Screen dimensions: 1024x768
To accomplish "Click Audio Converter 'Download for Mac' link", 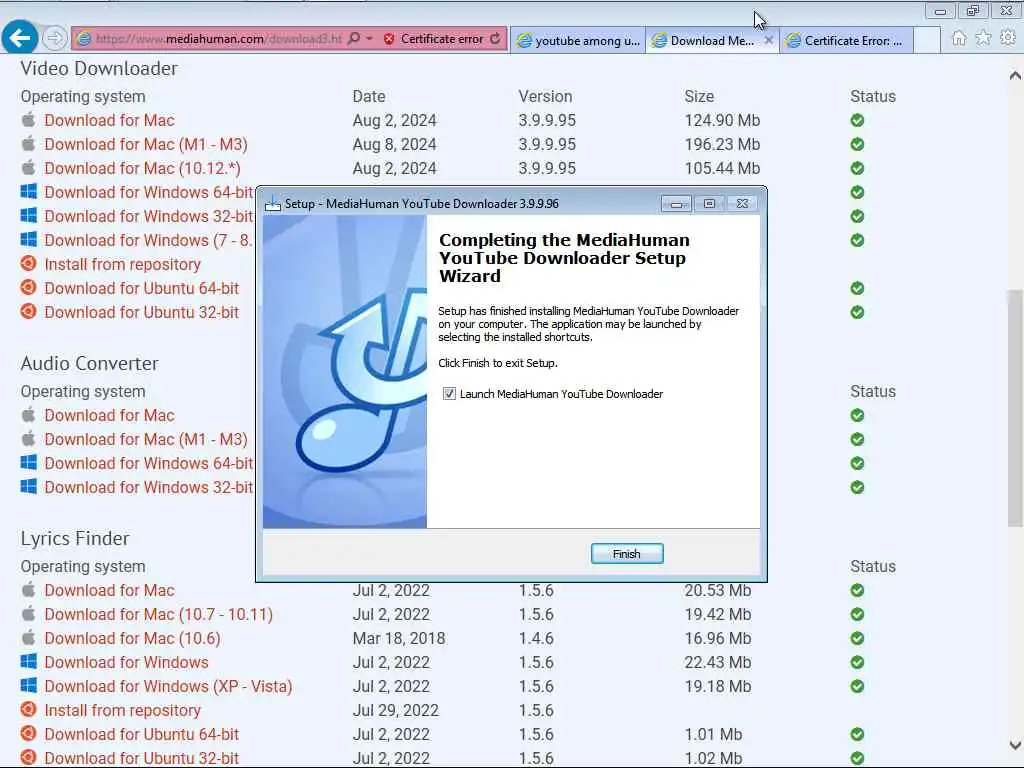I will pos(109,416).
